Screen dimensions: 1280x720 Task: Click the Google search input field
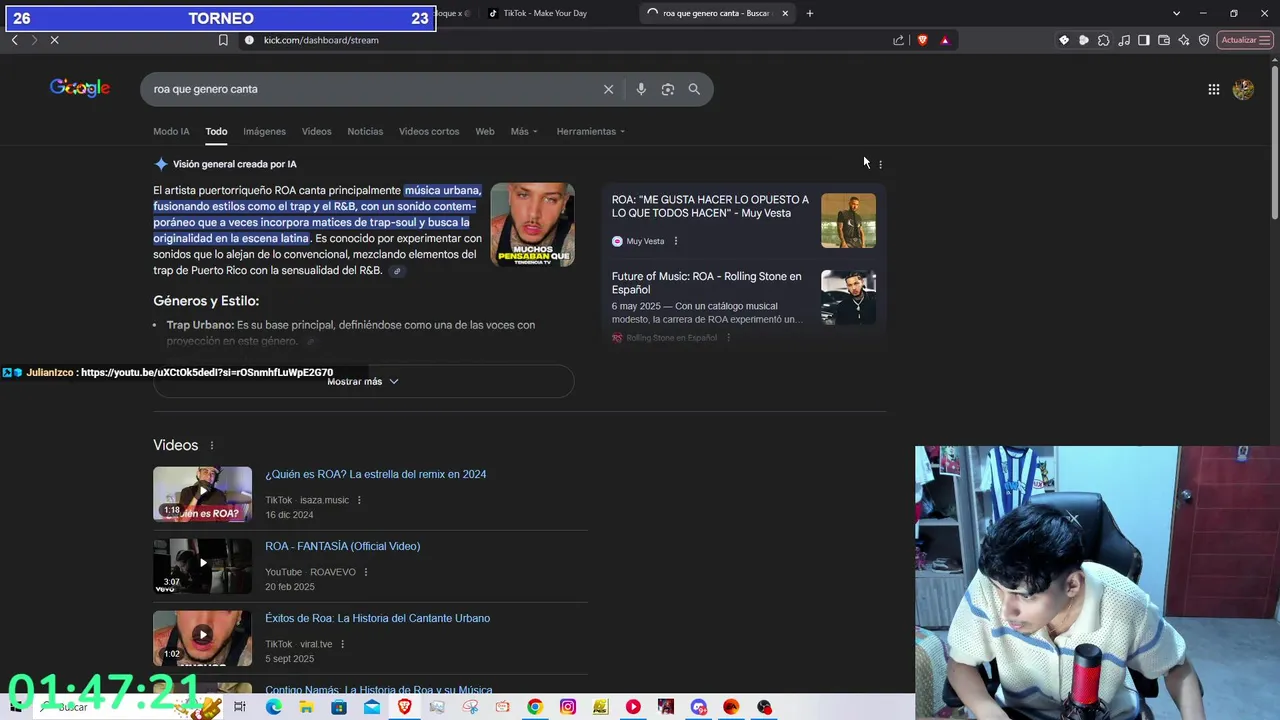click(x=370, y=89)
